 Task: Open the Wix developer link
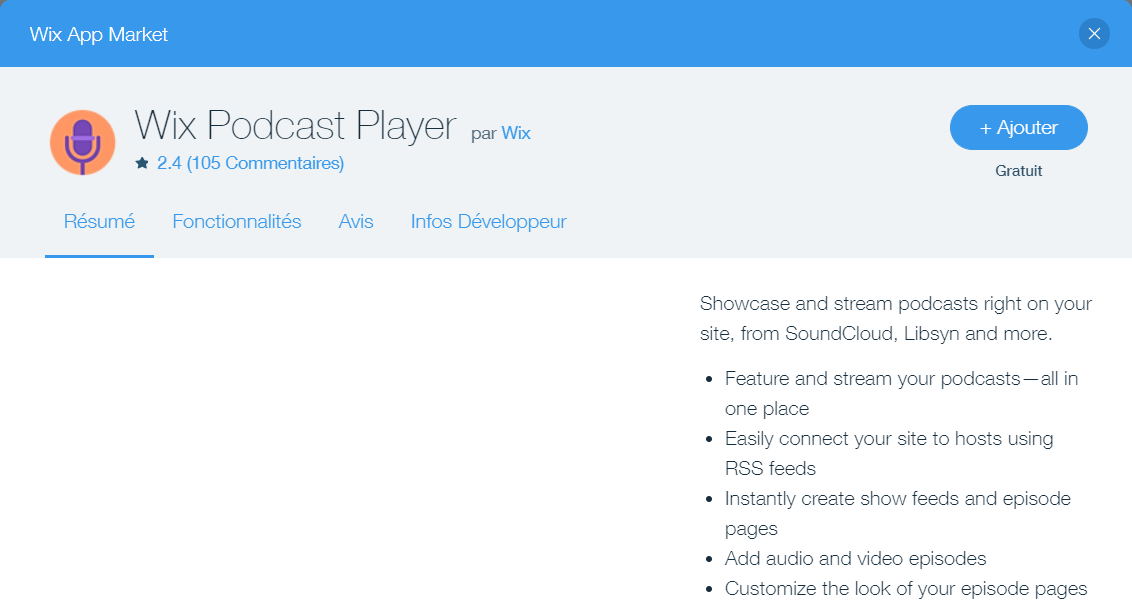[x=516, y=133]
